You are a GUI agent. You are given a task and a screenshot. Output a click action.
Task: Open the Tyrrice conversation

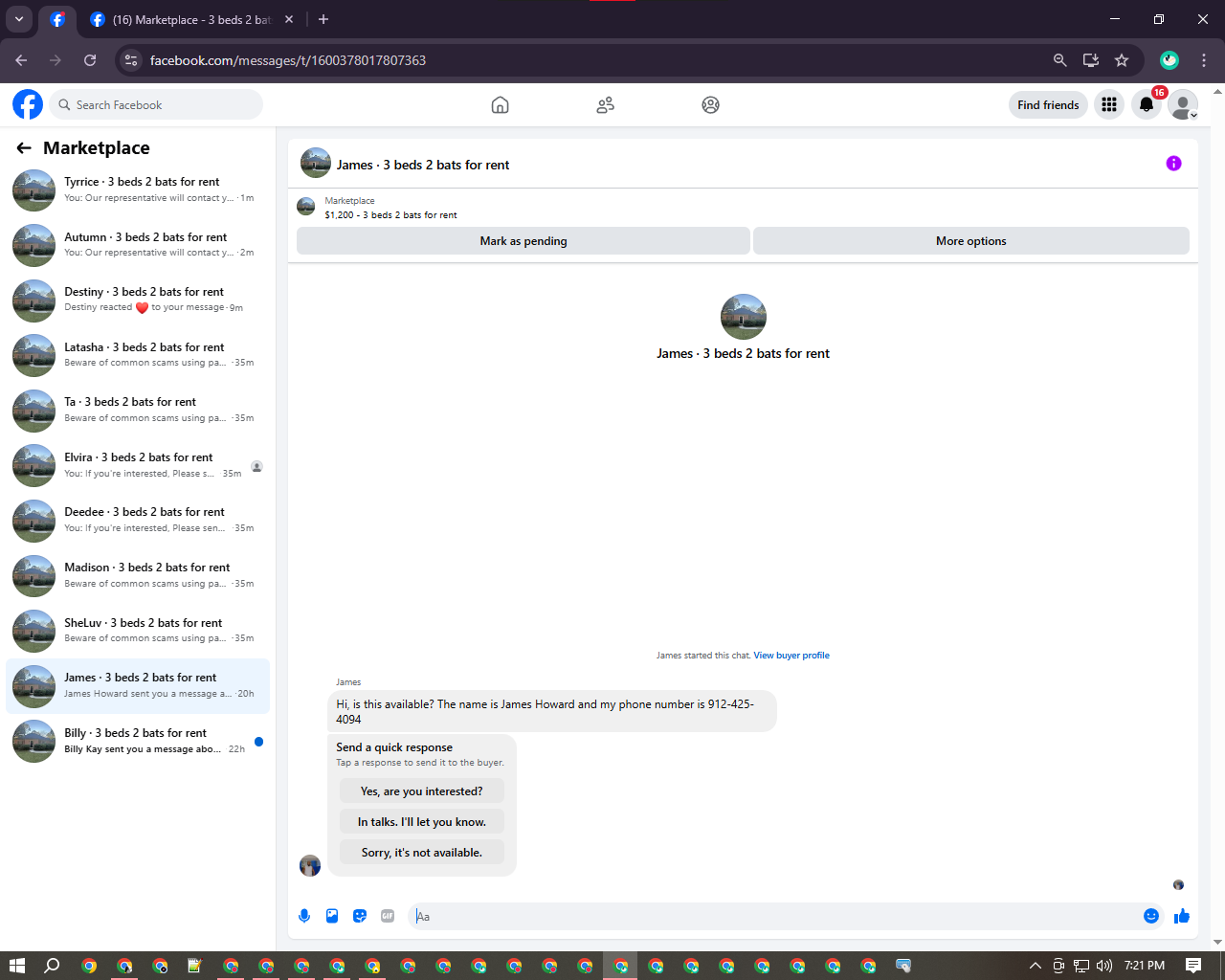(x=138, y=190)
